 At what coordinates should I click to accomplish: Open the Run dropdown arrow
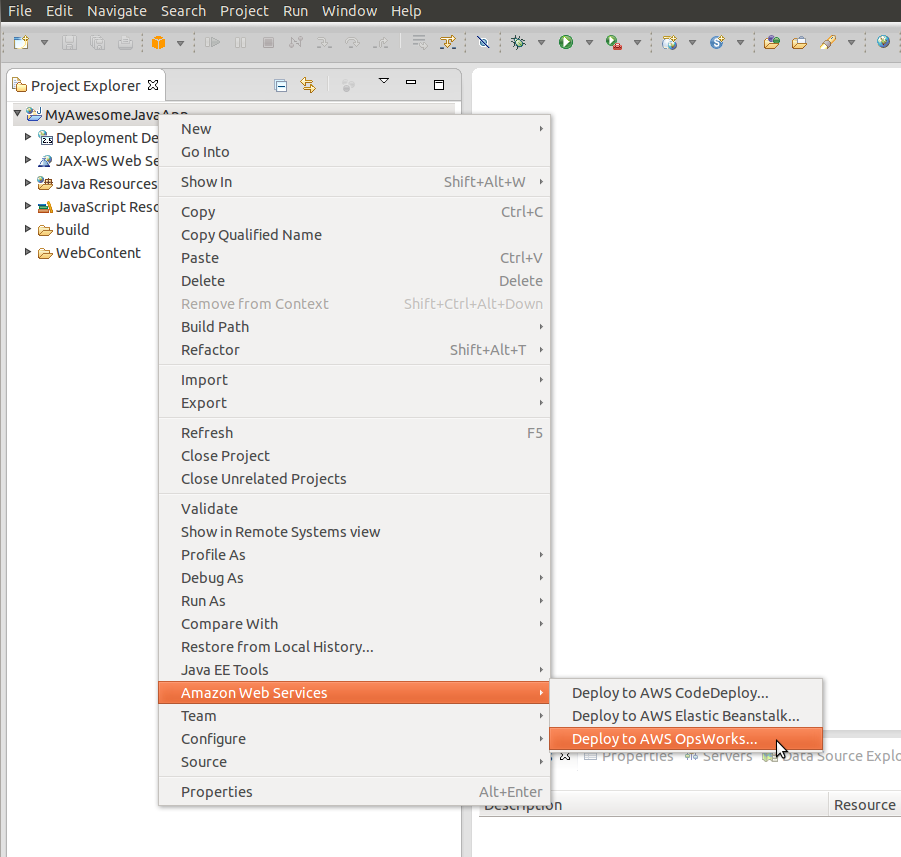(589, 43)
